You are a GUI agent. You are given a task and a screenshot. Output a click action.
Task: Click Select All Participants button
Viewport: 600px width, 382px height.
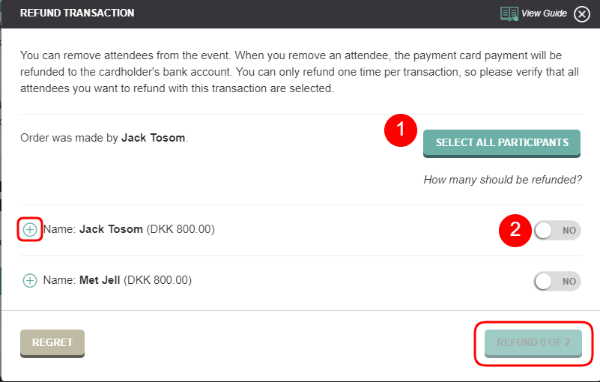pyautogui.click(x=502, y=143)
